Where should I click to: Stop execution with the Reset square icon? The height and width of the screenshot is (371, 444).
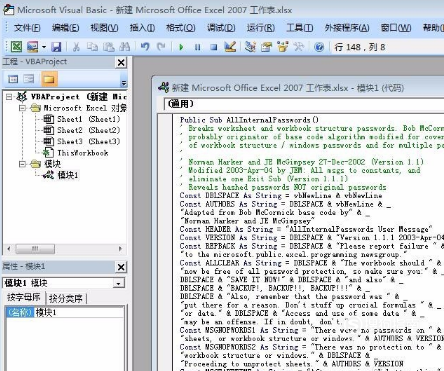click(214, 47)
